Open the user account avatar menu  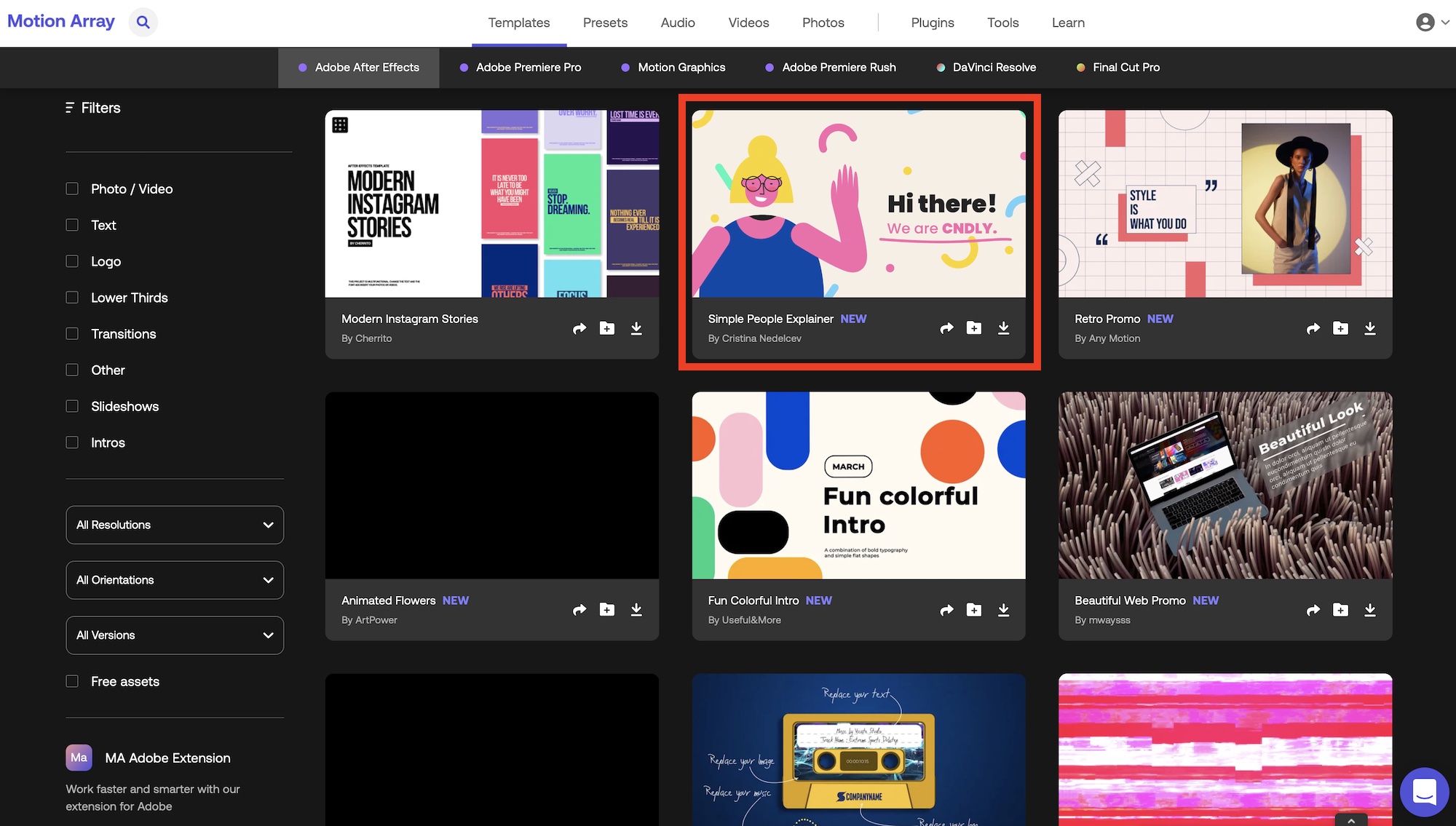point(1425,22)
